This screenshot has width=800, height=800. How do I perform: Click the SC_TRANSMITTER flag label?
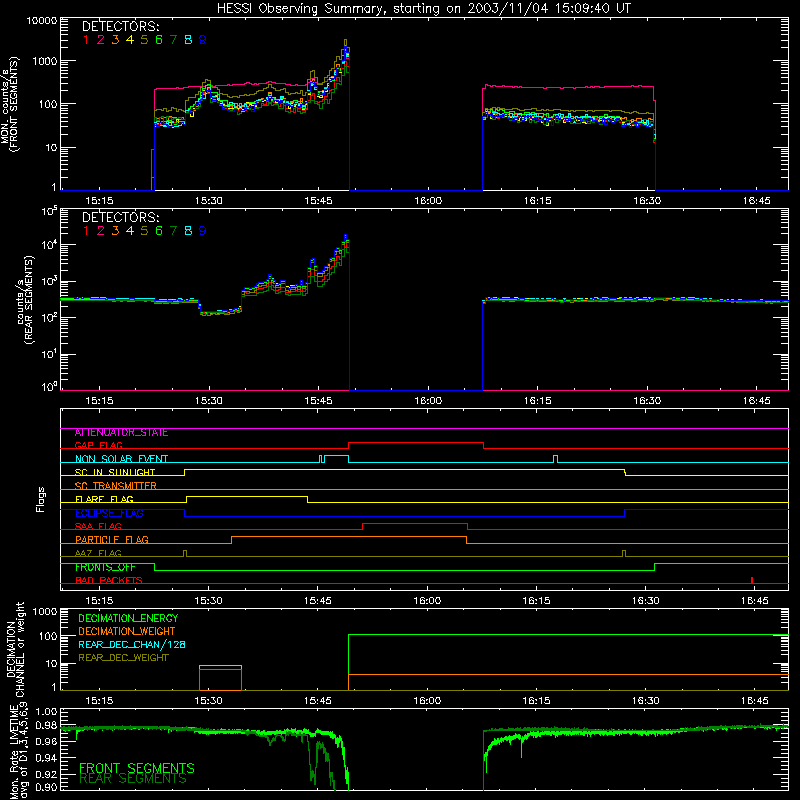116,486
